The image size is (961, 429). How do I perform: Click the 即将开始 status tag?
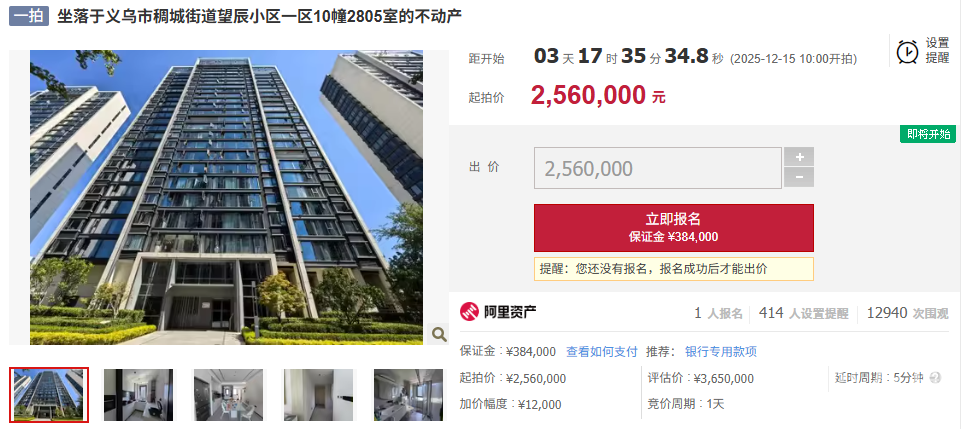(928, 134)
